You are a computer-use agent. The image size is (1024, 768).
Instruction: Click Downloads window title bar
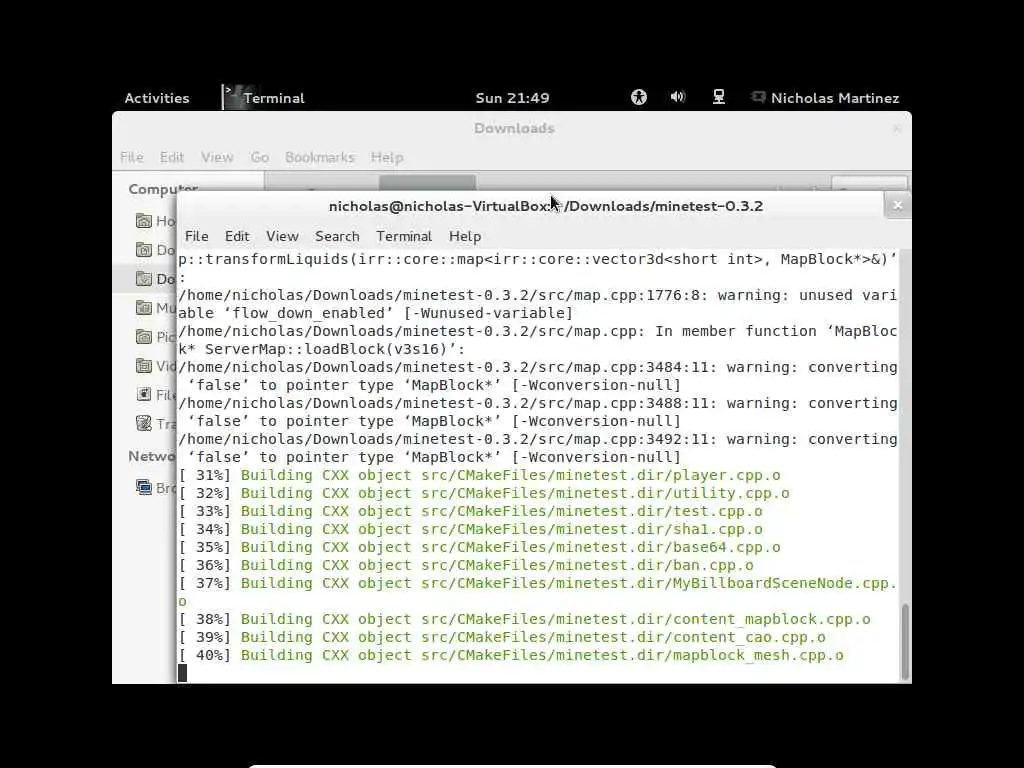click(511, 129)
